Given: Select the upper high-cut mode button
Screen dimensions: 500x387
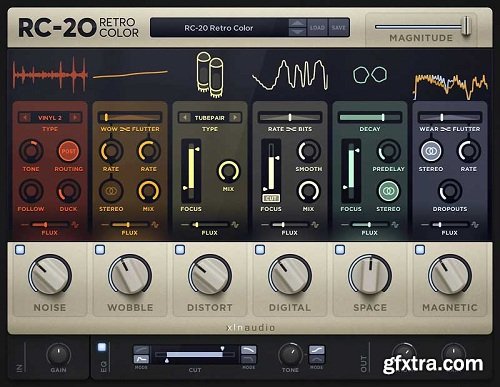Looking at the screenshot, I should 249,349.
